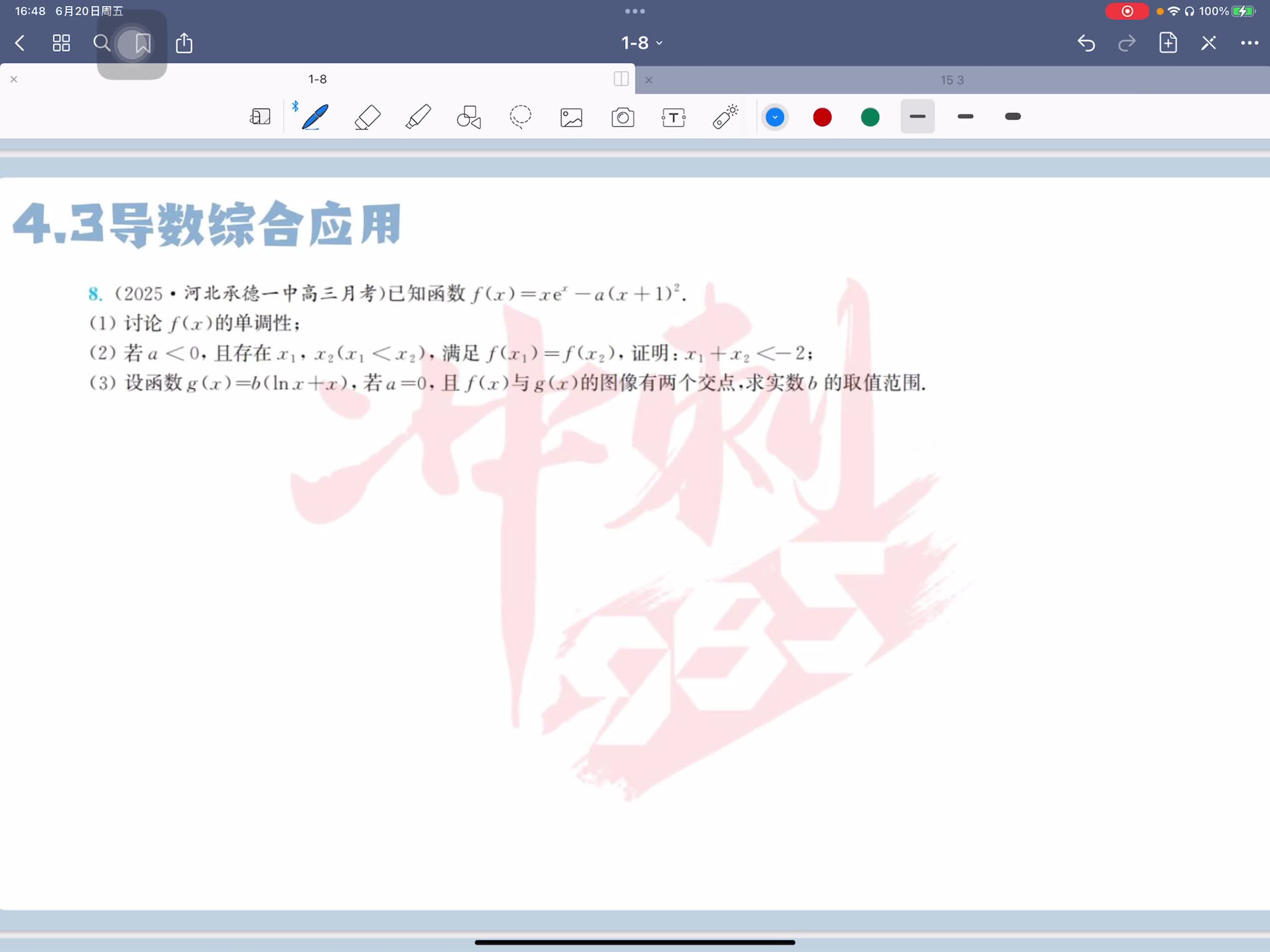Choose the thickest stroke width
This screenshot has width=1270, height=952.
[1013, 117]
